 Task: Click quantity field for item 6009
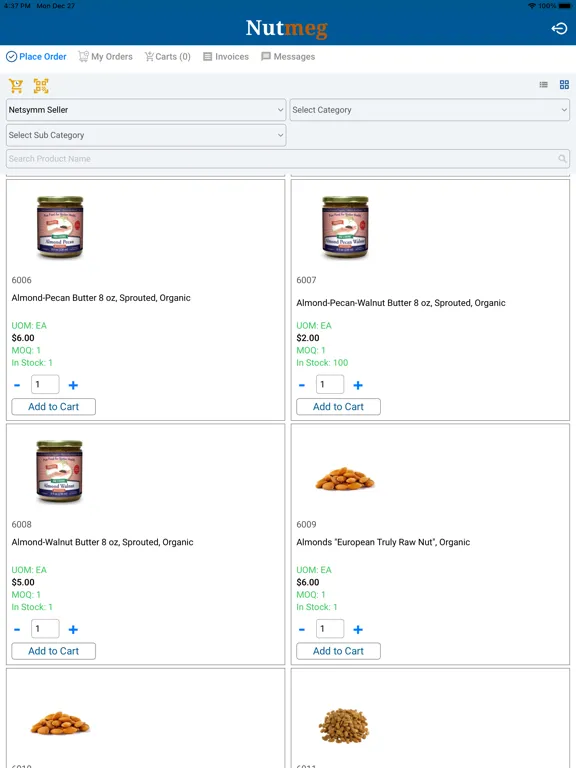coord(330,628)
